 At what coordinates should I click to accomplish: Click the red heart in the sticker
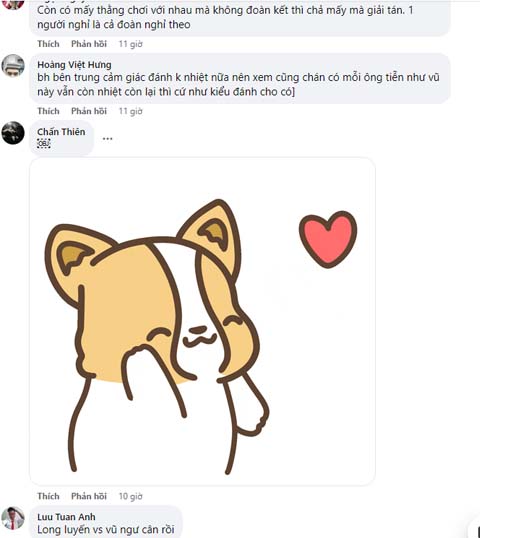[x=328, y=239]
